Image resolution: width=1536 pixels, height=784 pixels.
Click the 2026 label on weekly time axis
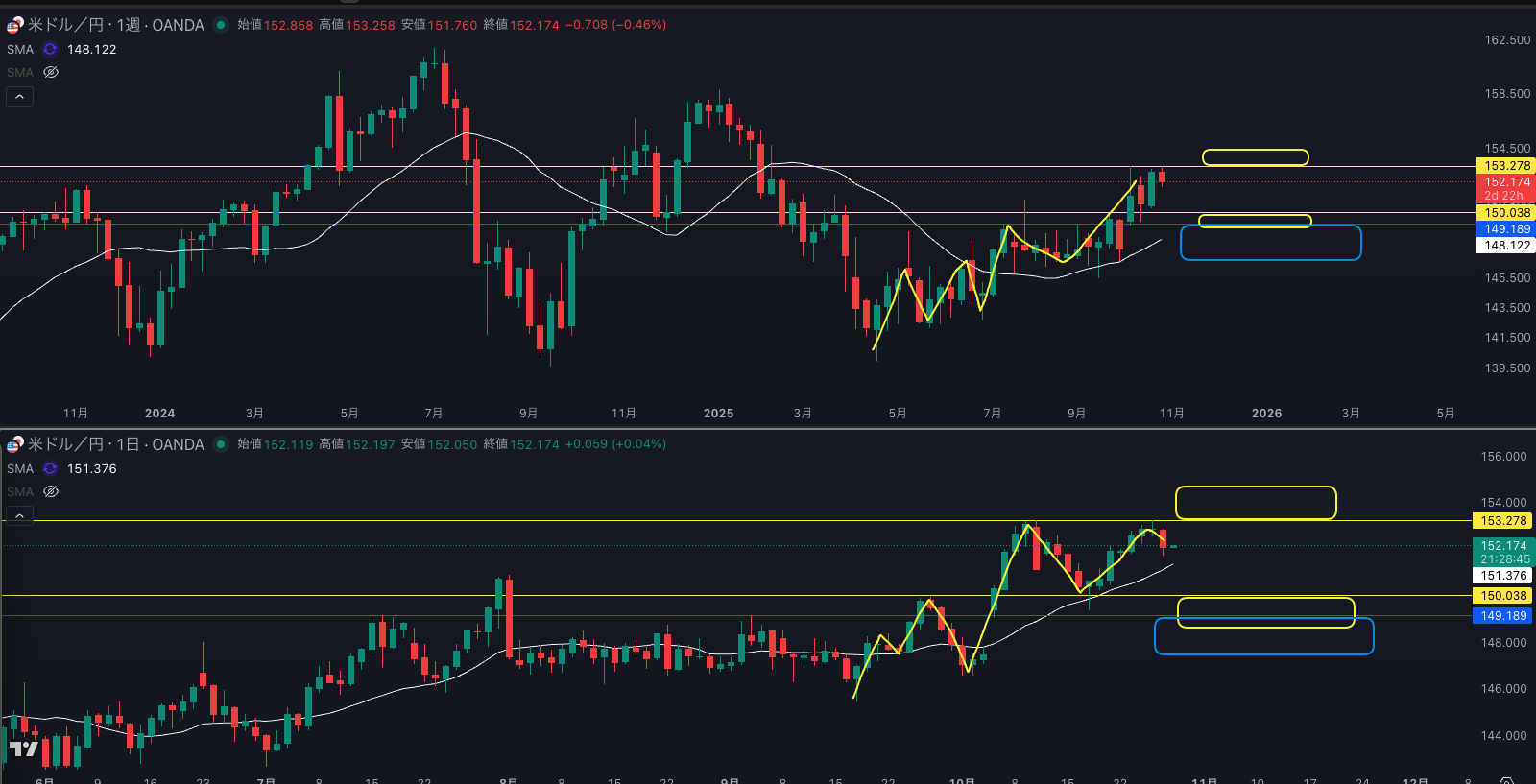(x=1266, y=414)
